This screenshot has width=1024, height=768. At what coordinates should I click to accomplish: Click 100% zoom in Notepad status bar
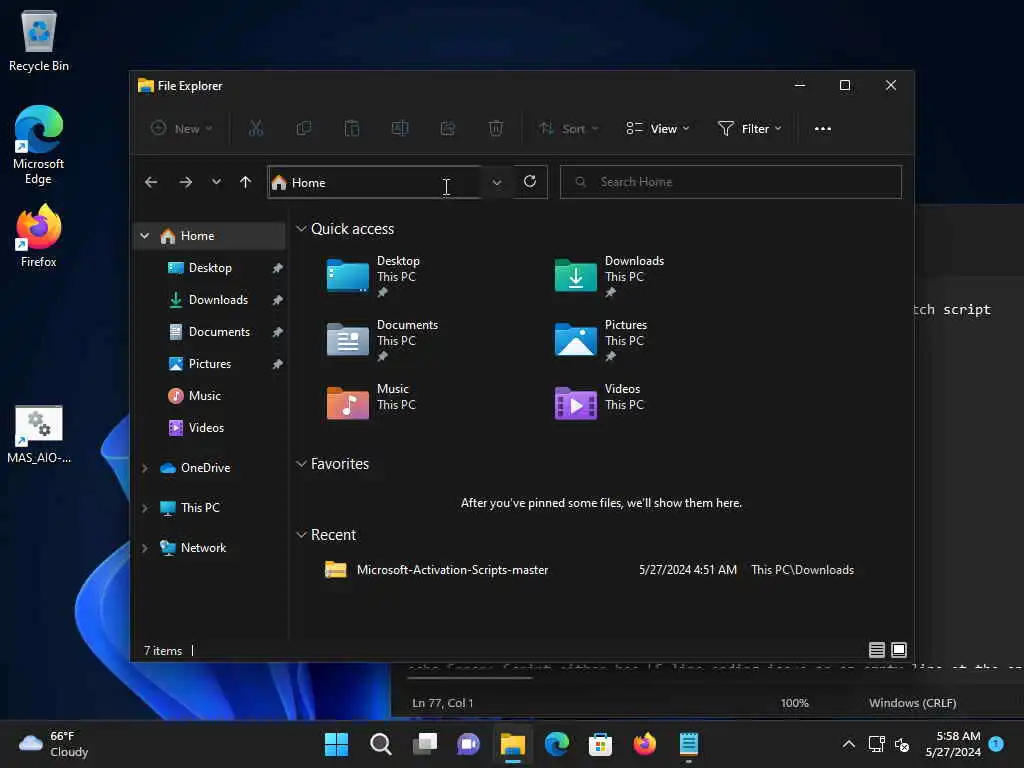pyautogui.click(x=794, y=703)
